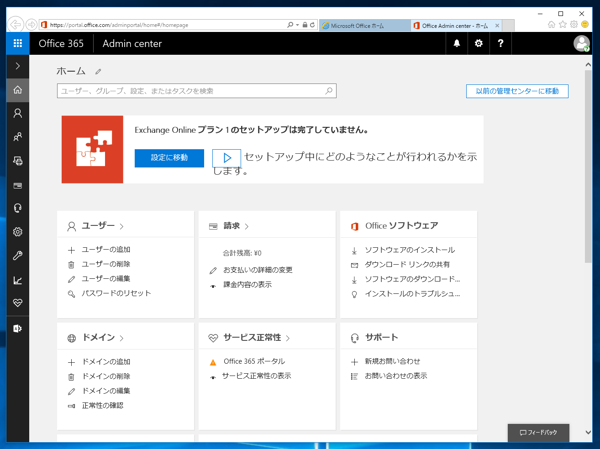Click ドメインの削除 link

tap(106, 376)
